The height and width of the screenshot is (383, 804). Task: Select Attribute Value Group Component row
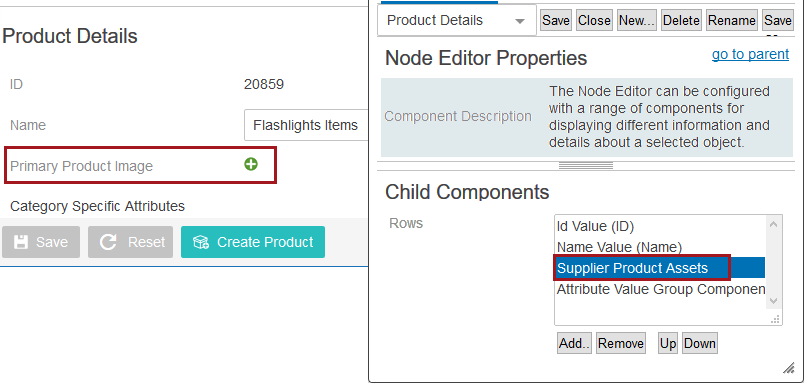660,289
